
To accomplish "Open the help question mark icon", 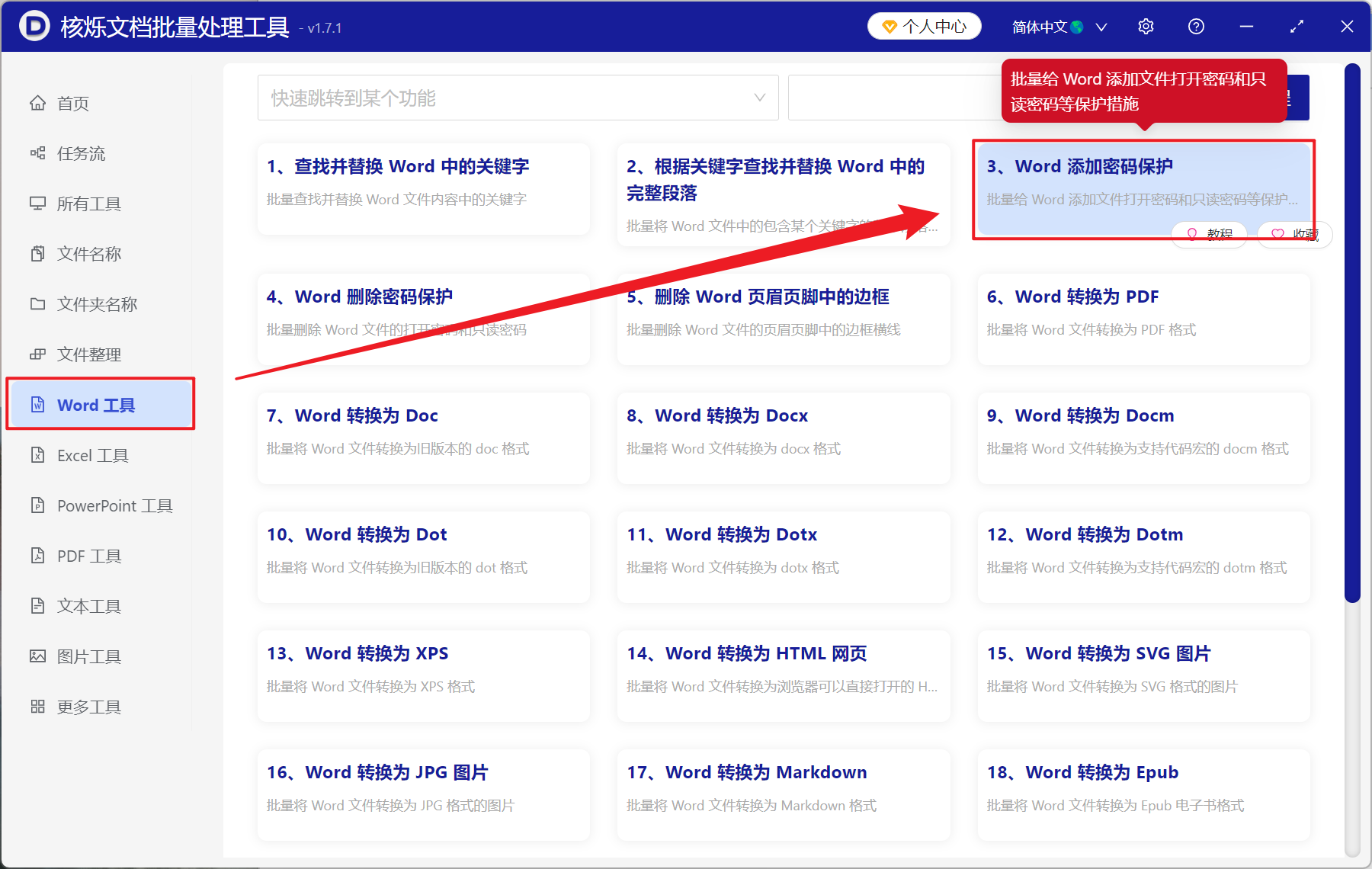I will [x=1195, y=26].
